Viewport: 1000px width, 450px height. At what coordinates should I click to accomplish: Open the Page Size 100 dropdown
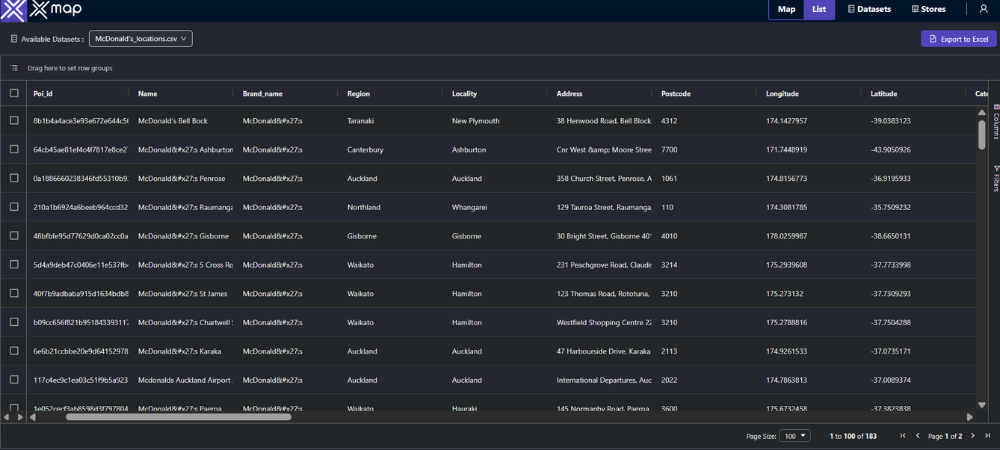[x=795, y=436]
